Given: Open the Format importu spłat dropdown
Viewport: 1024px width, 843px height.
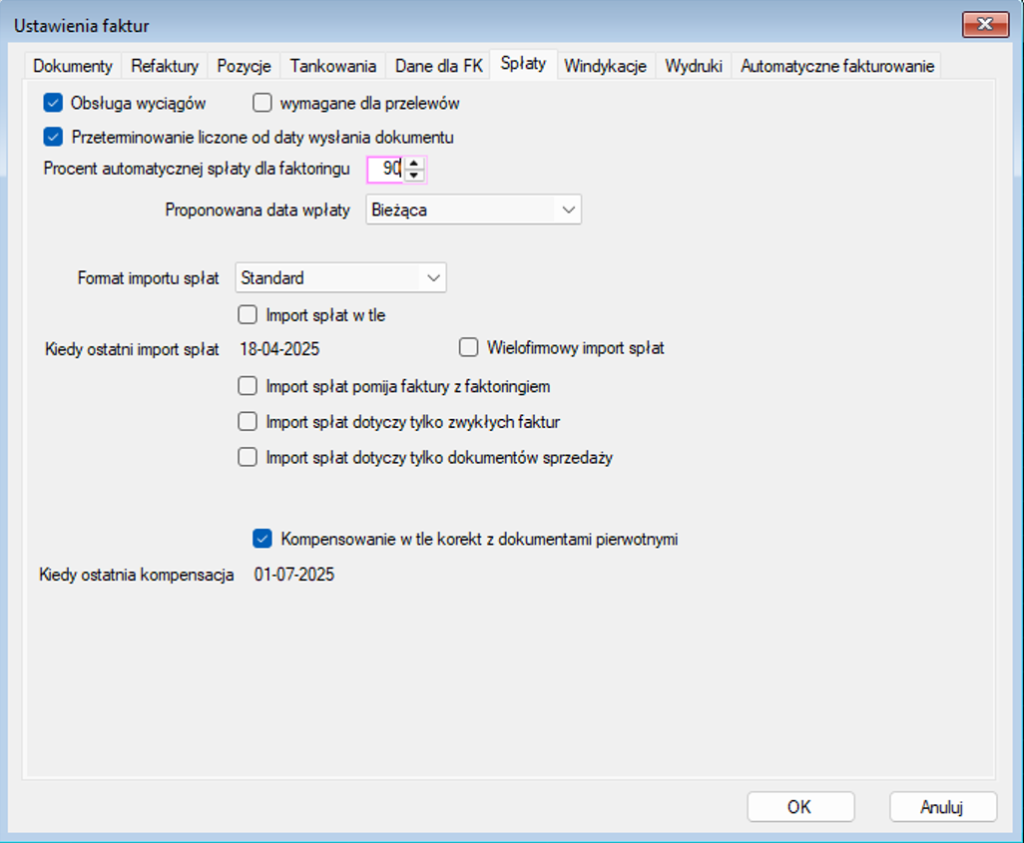Looking at the screenshot, I should click(x=433, y=278).
